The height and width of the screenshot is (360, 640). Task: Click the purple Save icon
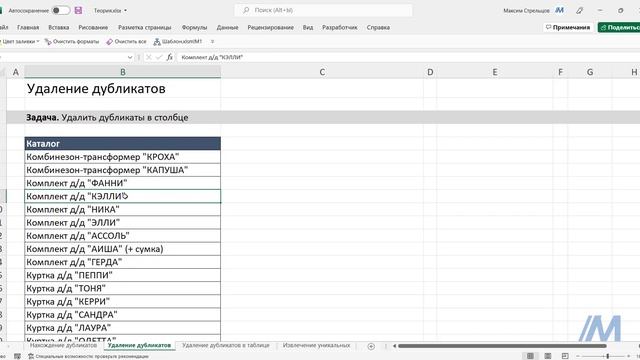[78, 10]
